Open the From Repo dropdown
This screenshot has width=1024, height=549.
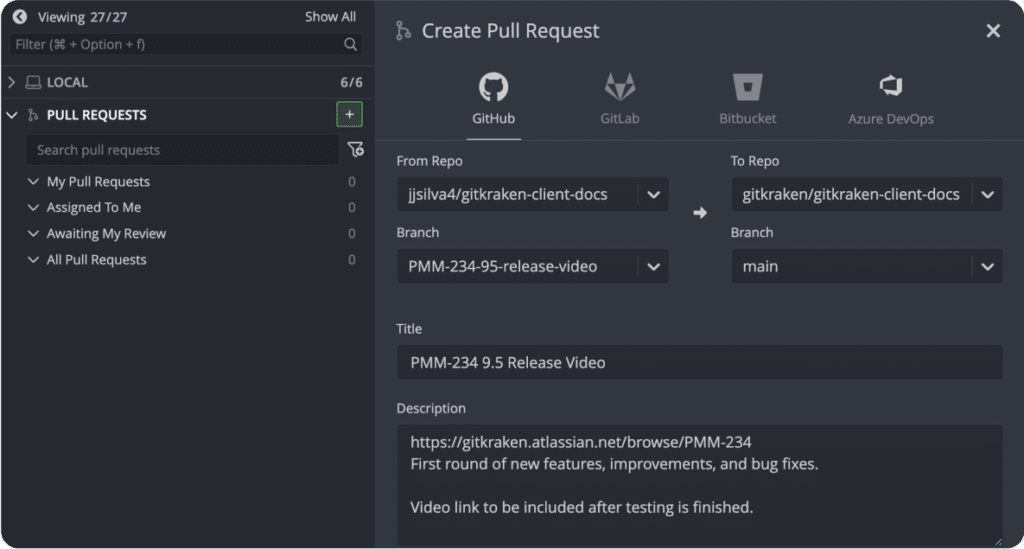click(533, 195)
